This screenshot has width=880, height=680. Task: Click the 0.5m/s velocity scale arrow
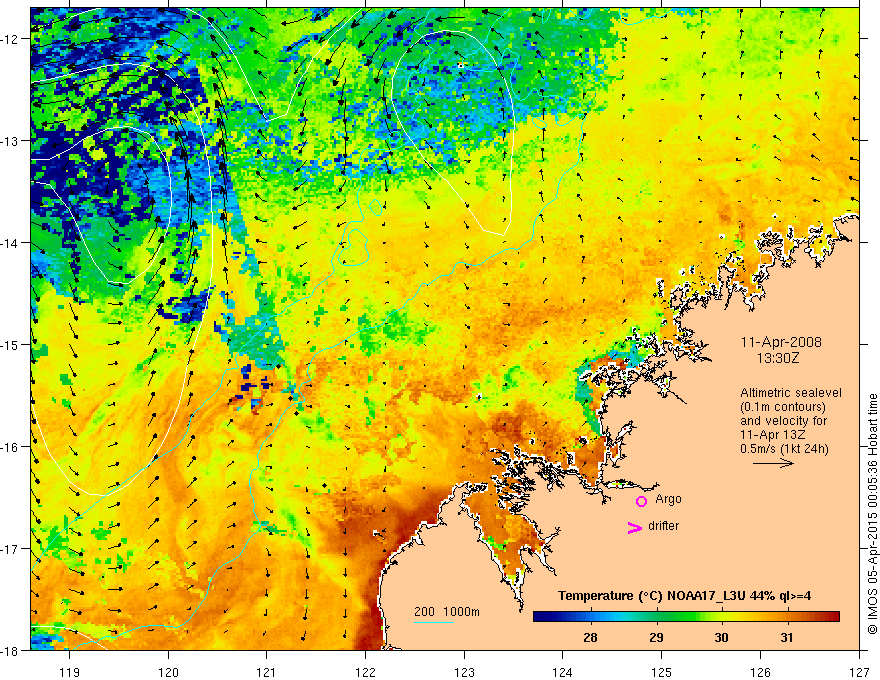click(773, 463)
